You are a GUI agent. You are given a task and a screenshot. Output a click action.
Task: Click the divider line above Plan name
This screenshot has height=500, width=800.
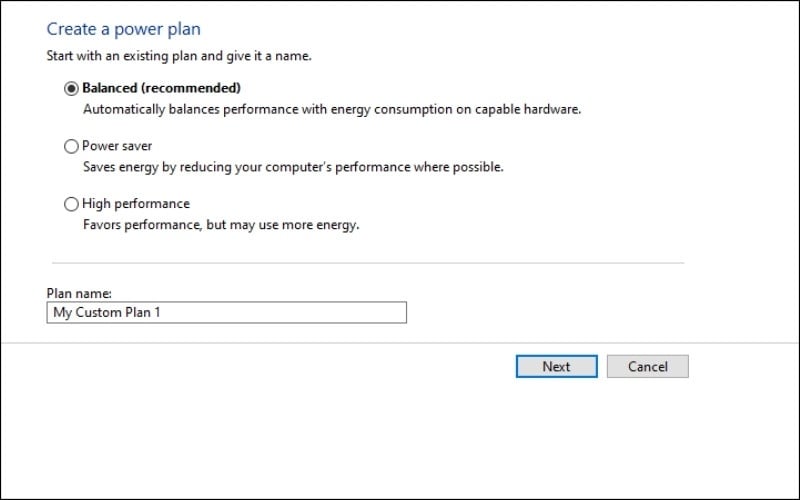pyautogui.click(x=367, y=263)
